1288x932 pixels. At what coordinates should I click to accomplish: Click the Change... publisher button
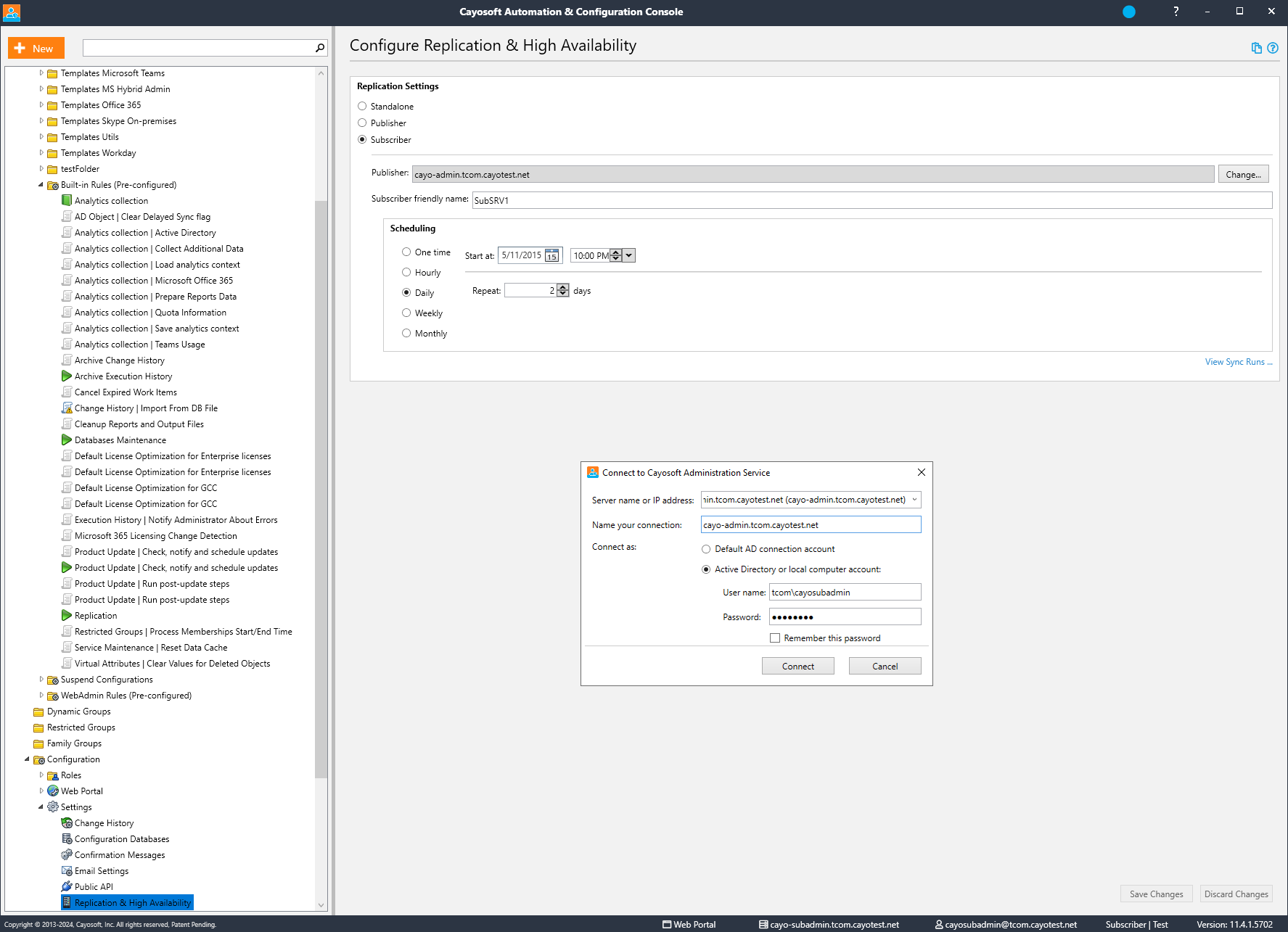pyautogui.click(x=1244, y=174)
